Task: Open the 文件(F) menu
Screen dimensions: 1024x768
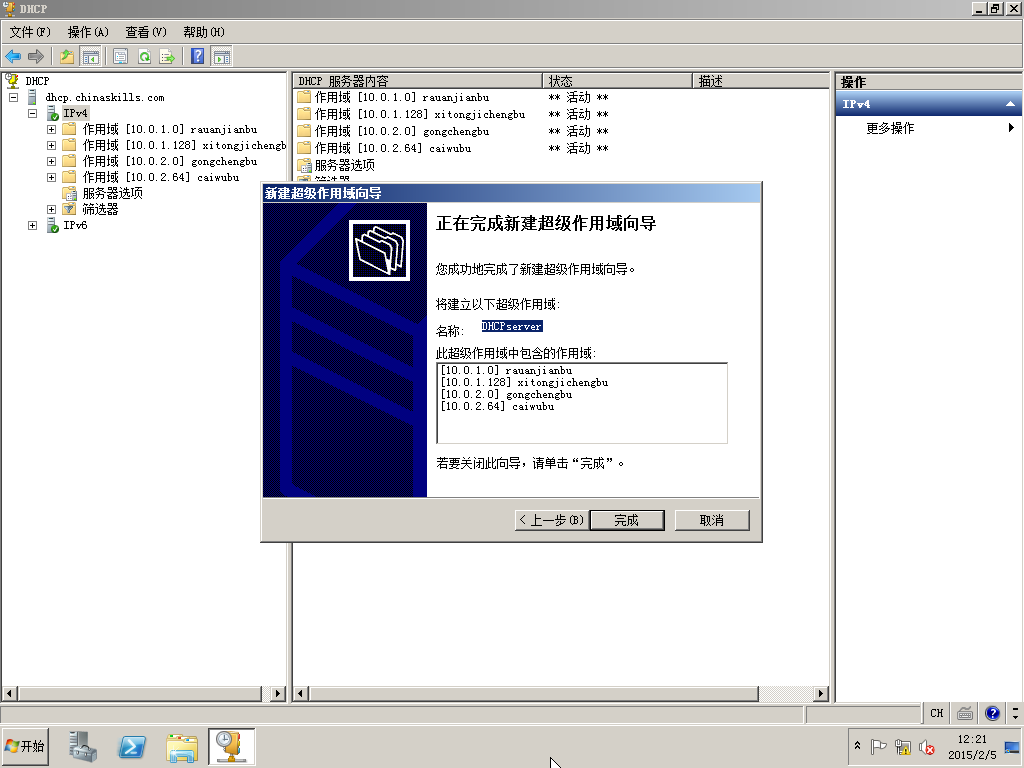Action: tap(30, 32)
